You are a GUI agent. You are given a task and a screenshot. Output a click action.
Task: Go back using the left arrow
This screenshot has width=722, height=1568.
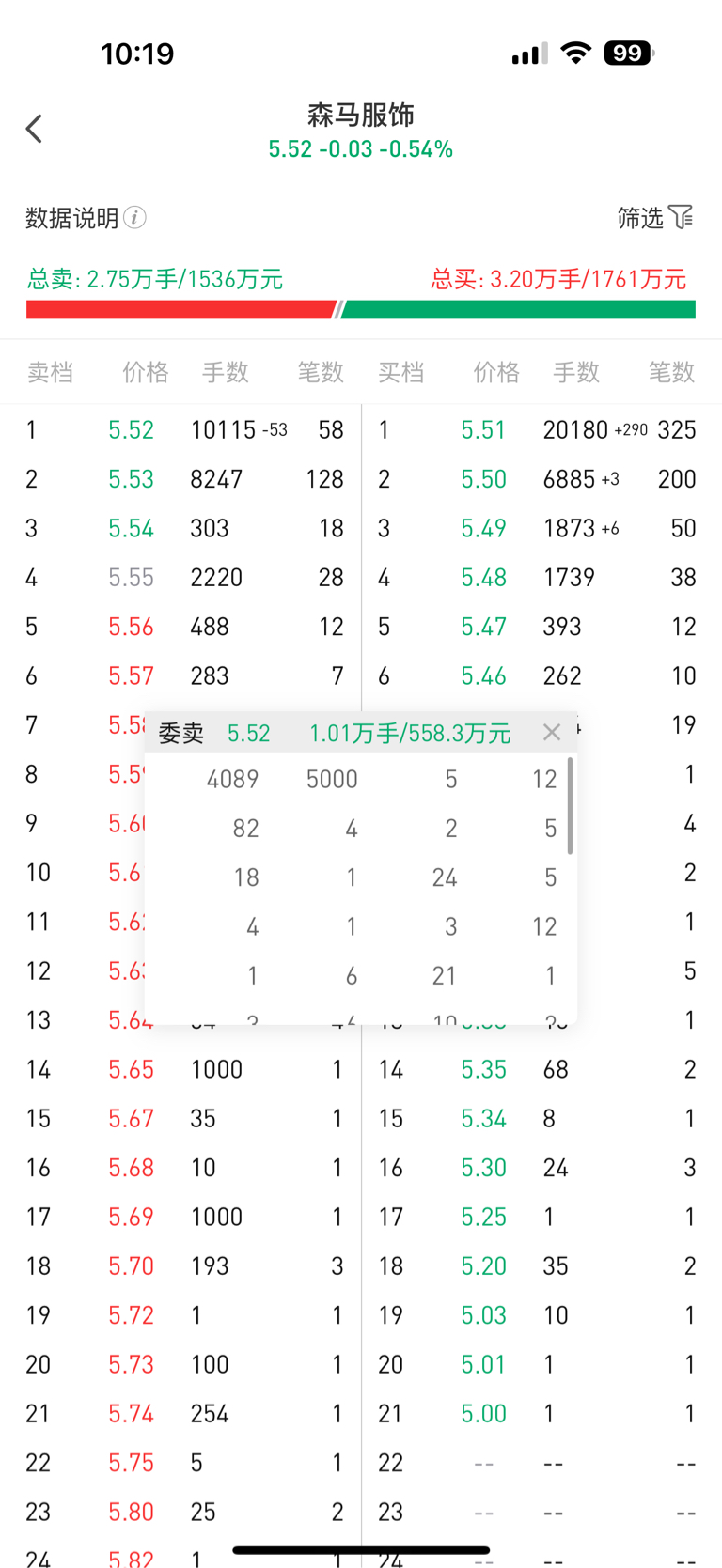point(35,129)
